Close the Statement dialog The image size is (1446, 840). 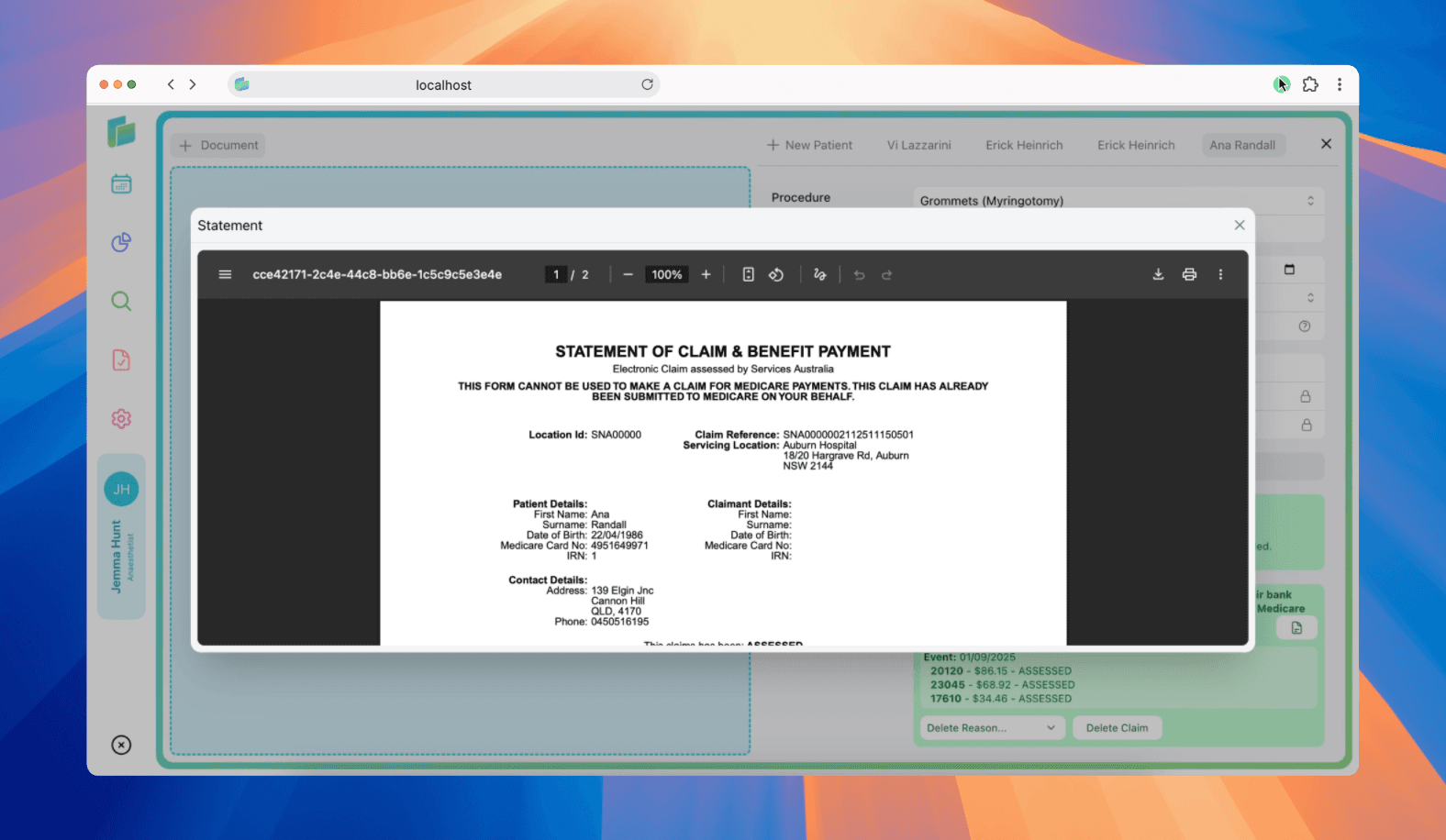click(x=1240, y=225)
